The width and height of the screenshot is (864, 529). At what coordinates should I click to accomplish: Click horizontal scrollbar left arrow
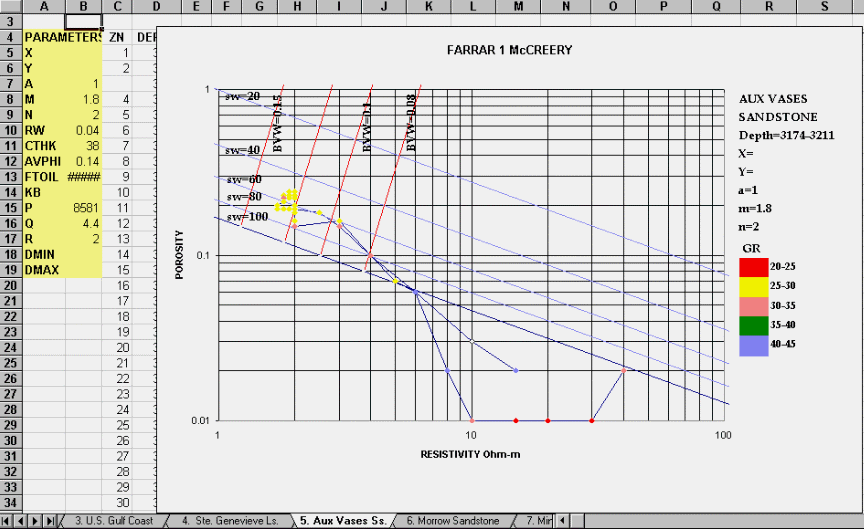(564, 521)
